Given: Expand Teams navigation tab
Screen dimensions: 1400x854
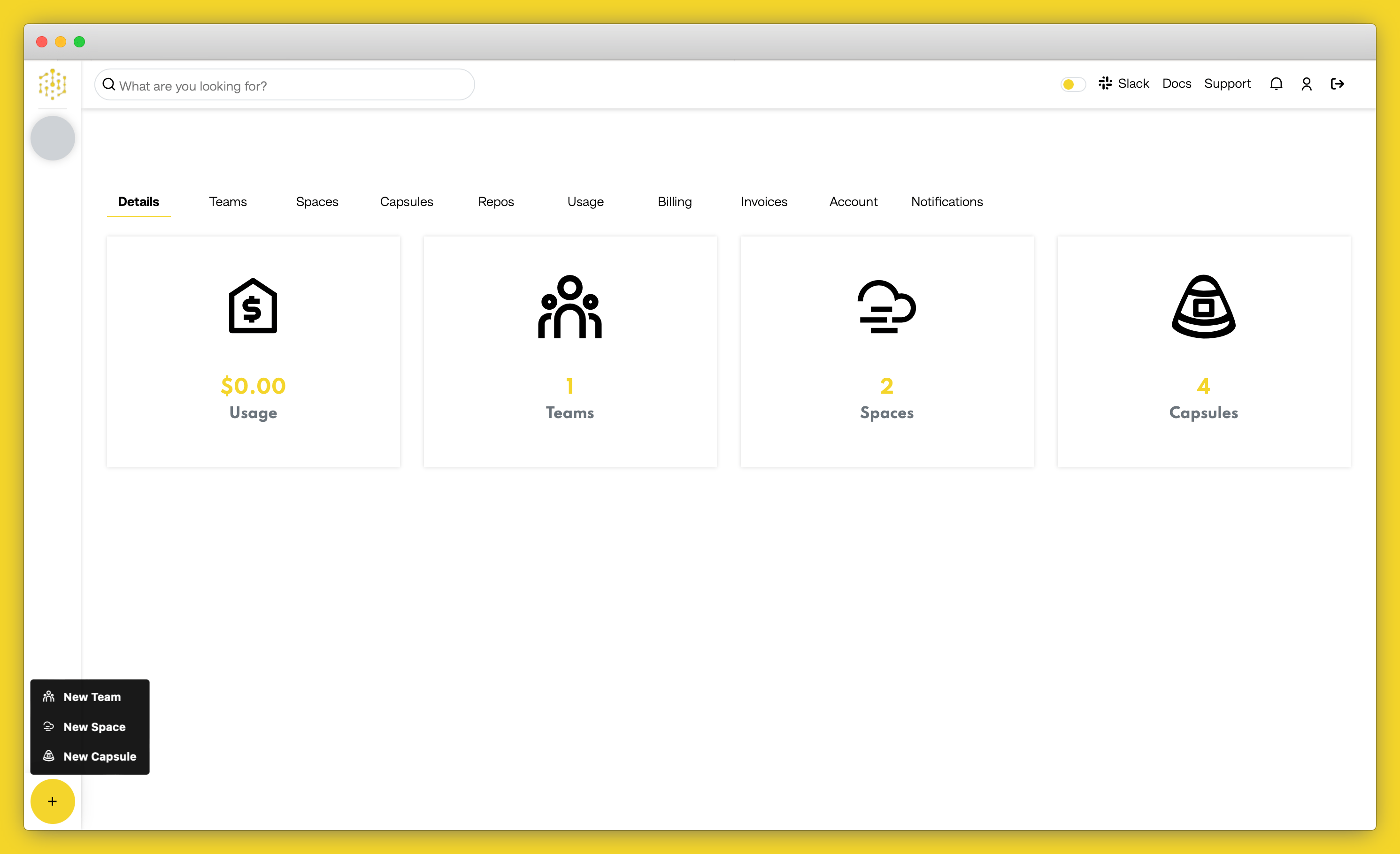Looking at the screenshot, I should 228,201.
